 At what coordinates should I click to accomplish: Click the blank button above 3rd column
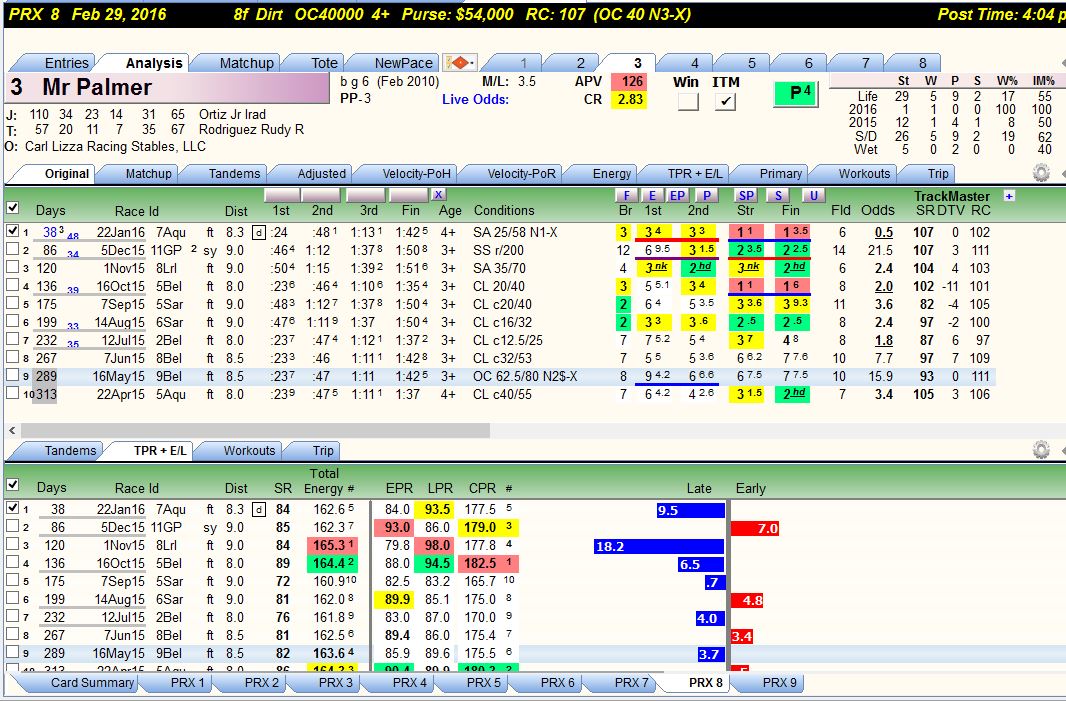(366, 196)
